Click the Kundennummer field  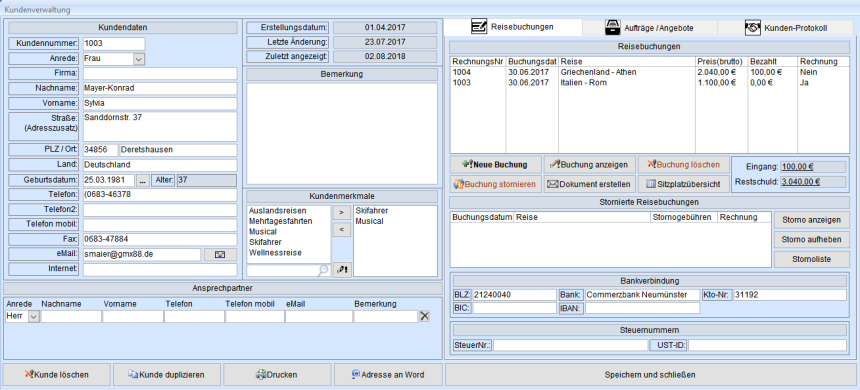pyautogui.click(x=114, y=43)
